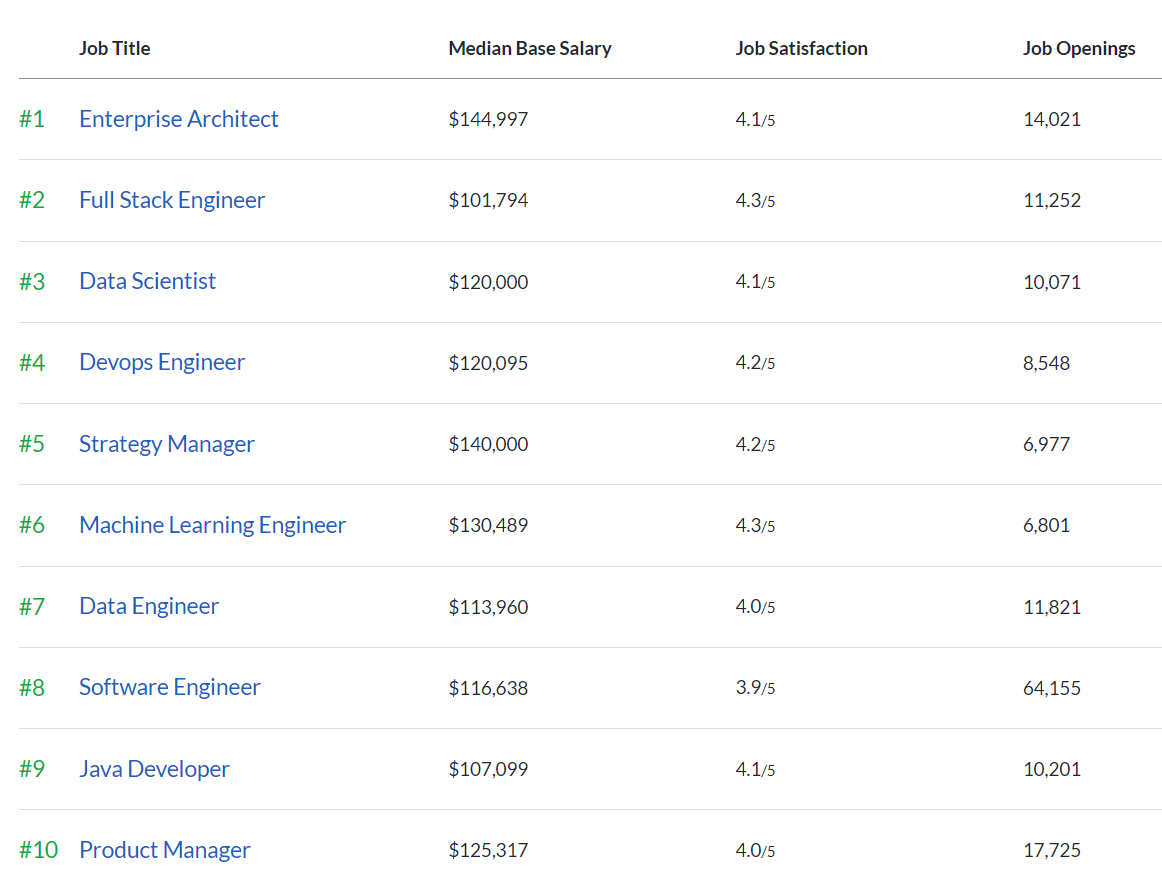This screenshot has width=1162, height=888.
Task: Open the Enterprise Architect job page
Action: tap(178, 118)
